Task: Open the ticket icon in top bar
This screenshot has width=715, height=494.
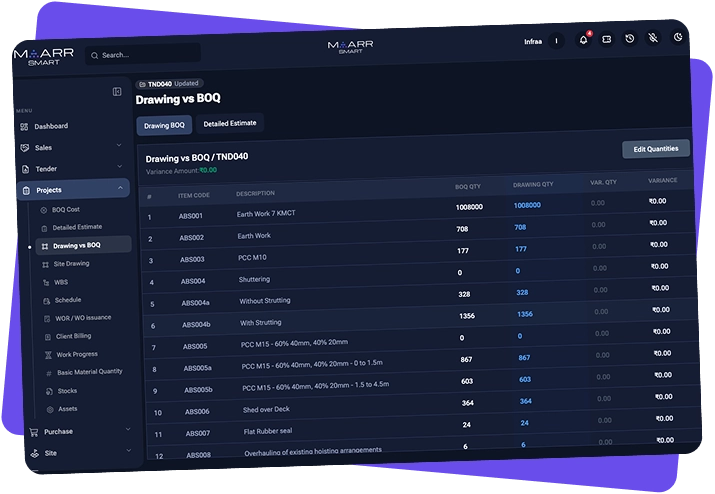Action: (x=606, y=39)
